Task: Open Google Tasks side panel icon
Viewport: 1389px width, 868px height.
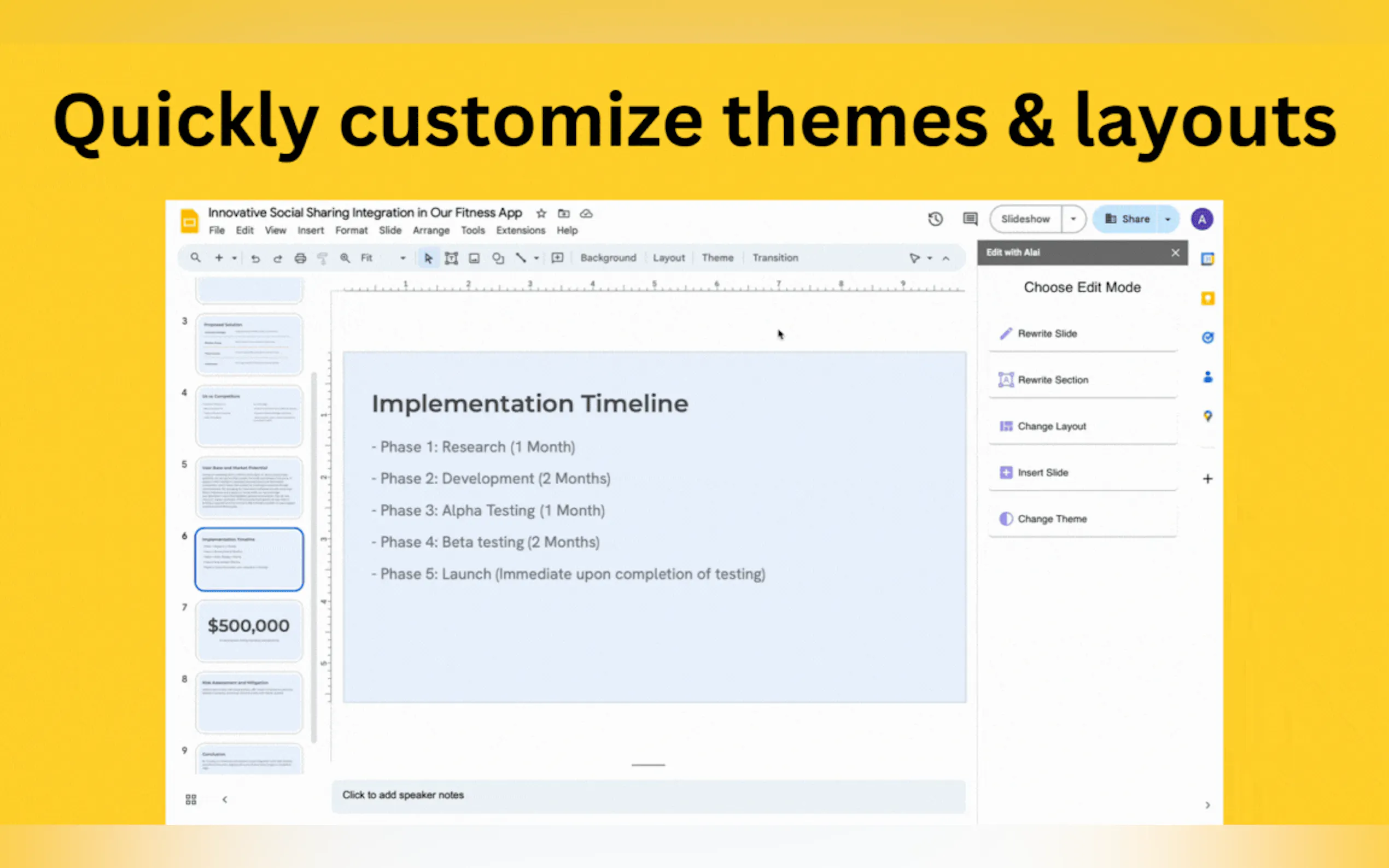Action: point(1207,338)
